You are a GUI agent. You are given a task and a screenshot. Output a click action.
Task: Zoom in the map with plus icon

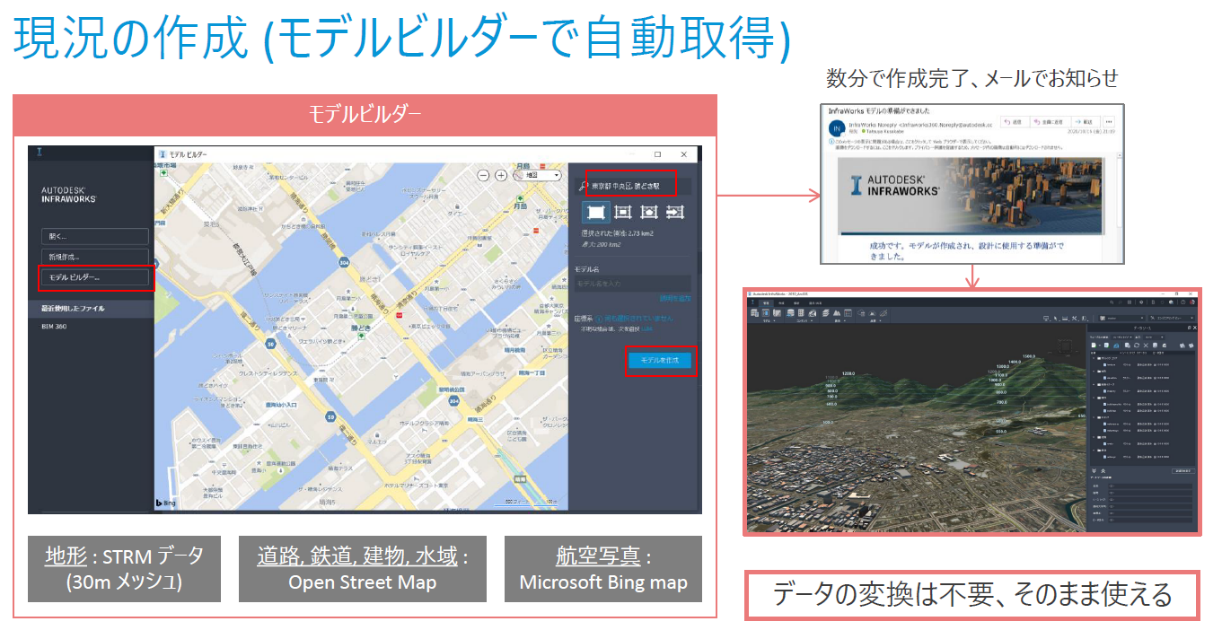tap(501, 175)
